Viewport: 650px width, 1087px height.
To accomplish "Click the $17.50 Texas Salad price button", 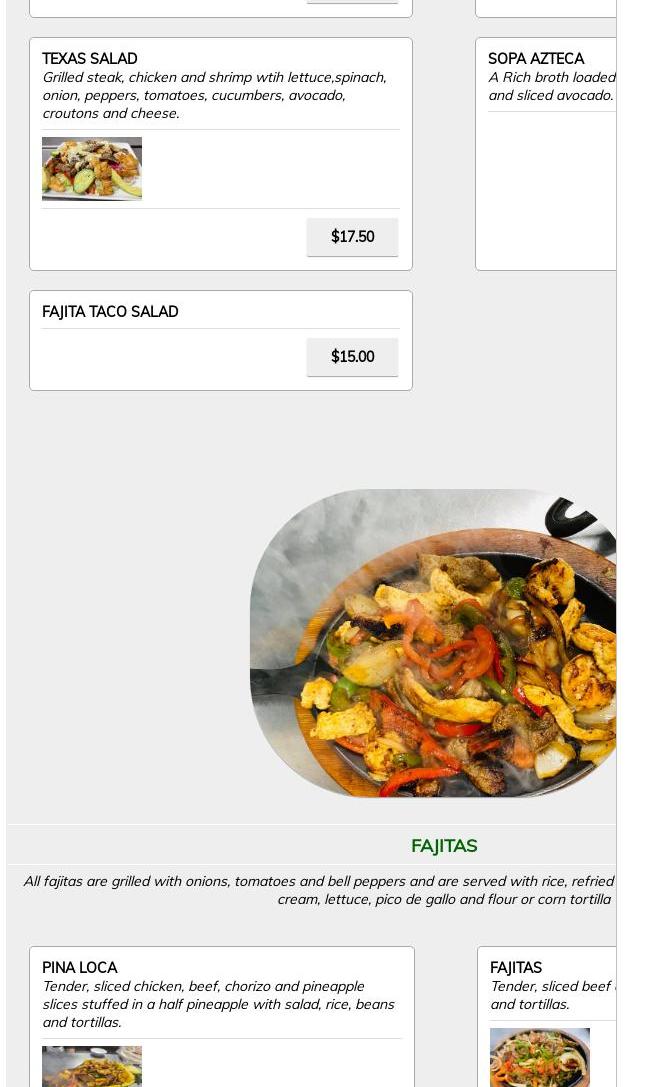I will coord(352,237).
